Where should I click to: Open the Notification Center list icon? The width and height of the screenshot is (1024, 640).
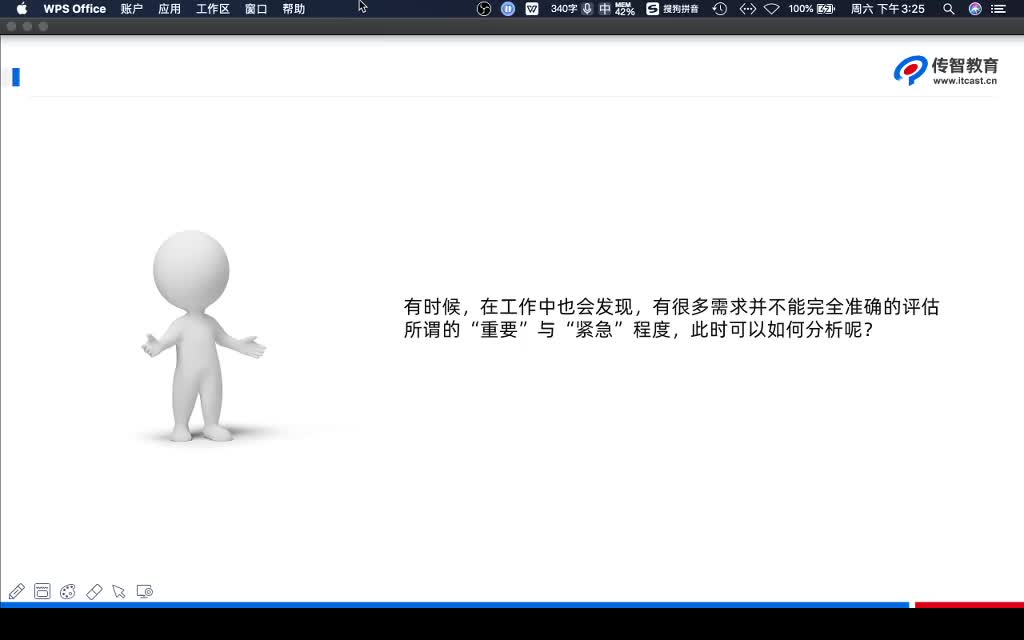[998, 8]
